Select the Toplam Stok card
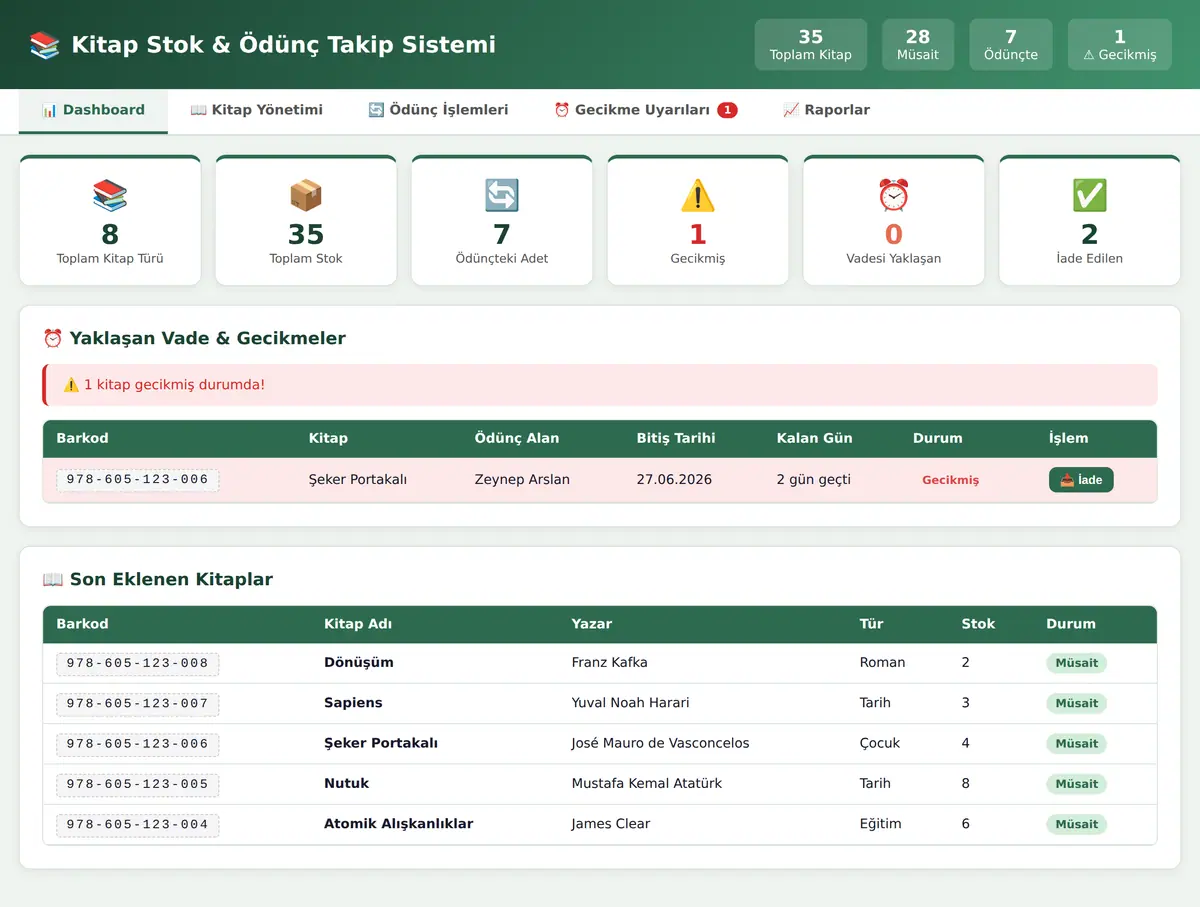The image size is (1200, 907). tap(306, 220)
